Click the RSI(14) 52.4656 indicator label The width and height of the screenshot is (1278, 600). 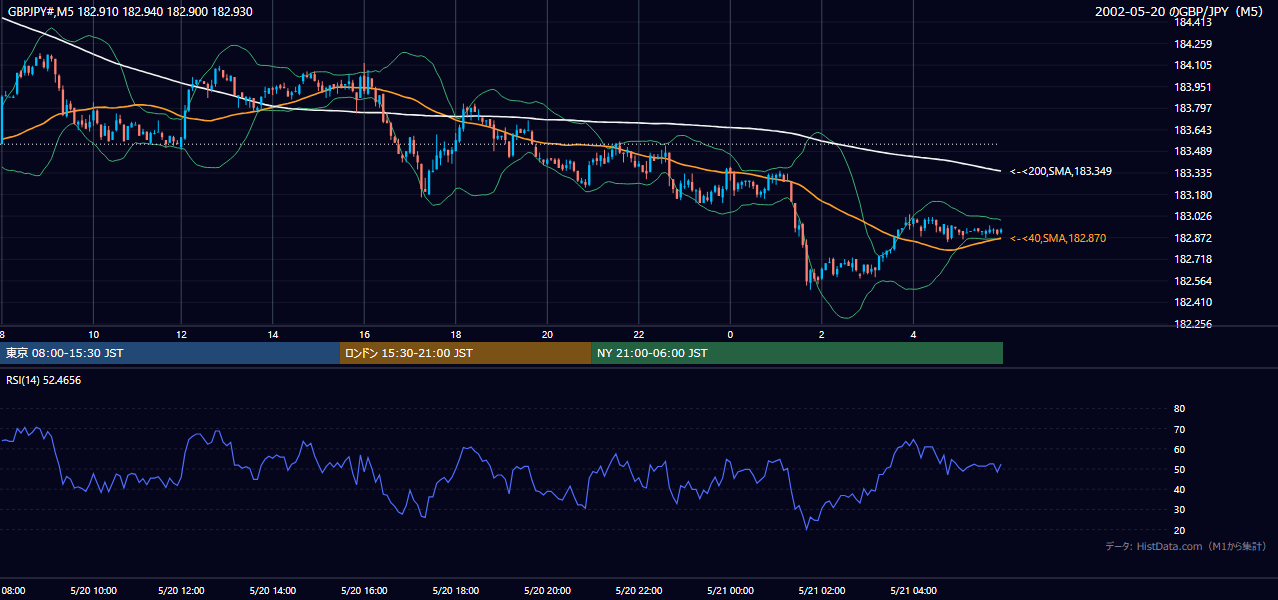pos(43,380)
